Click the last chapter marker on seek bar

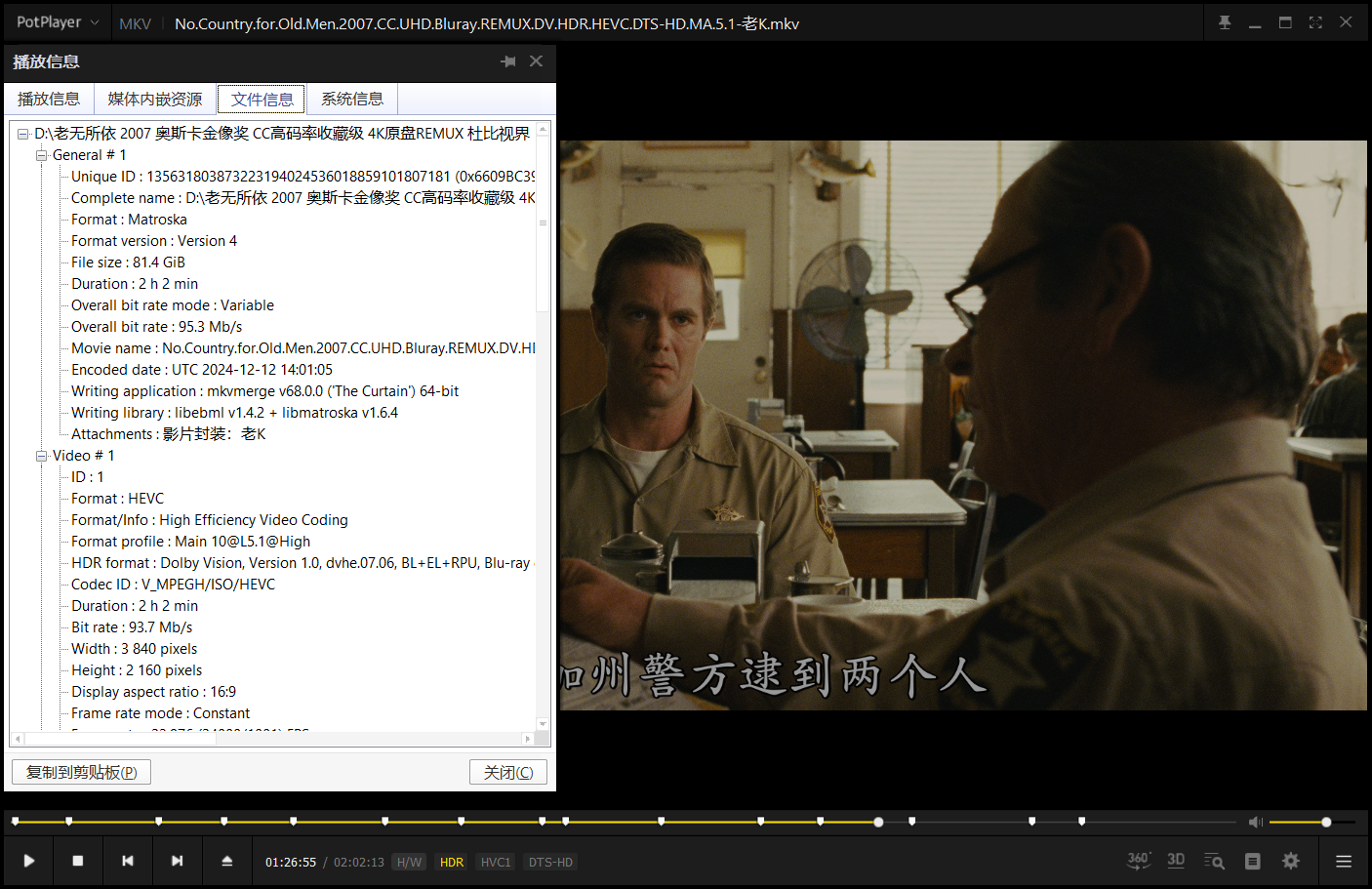pyautogui.click(x=1081, y=821)
